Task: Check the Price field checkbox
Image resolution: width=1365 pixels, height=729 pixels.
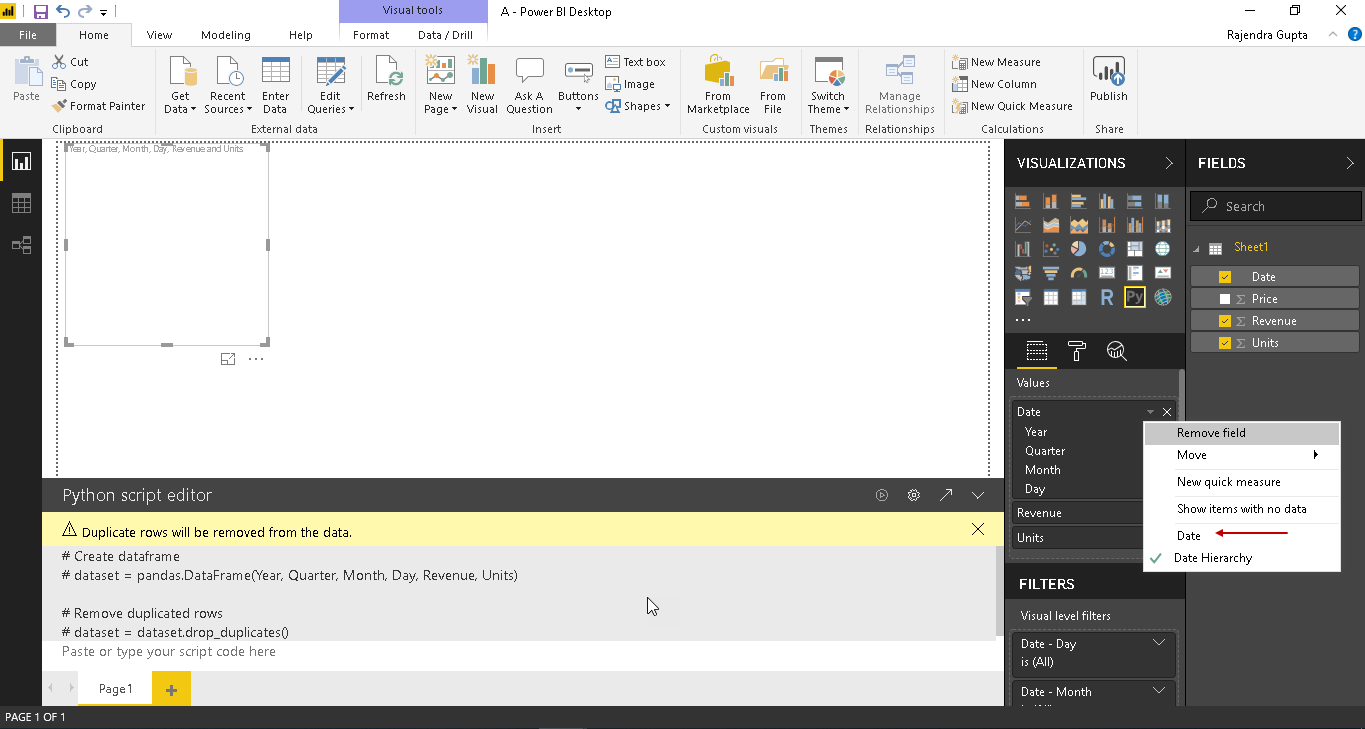Action: pos(1225,299)
